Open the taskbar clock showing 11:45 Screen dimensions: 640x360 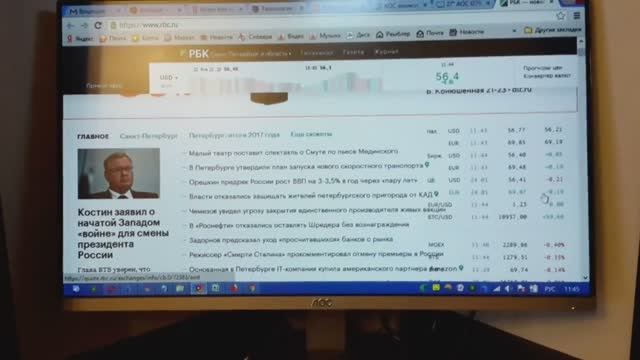click(571, 289)
